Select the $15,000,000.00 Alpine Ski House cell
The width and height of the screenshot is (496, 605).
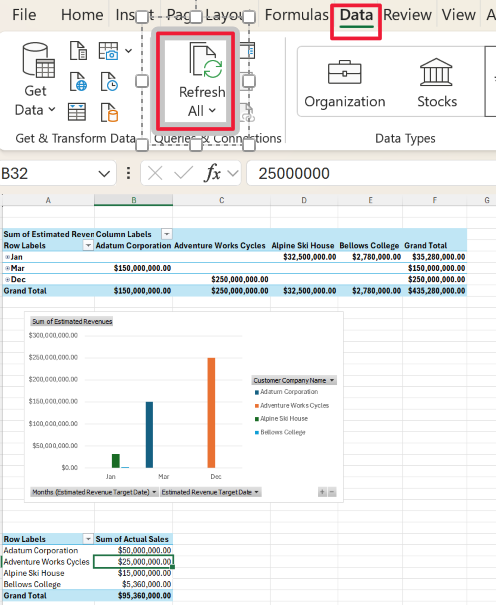(x=133, y=573)
